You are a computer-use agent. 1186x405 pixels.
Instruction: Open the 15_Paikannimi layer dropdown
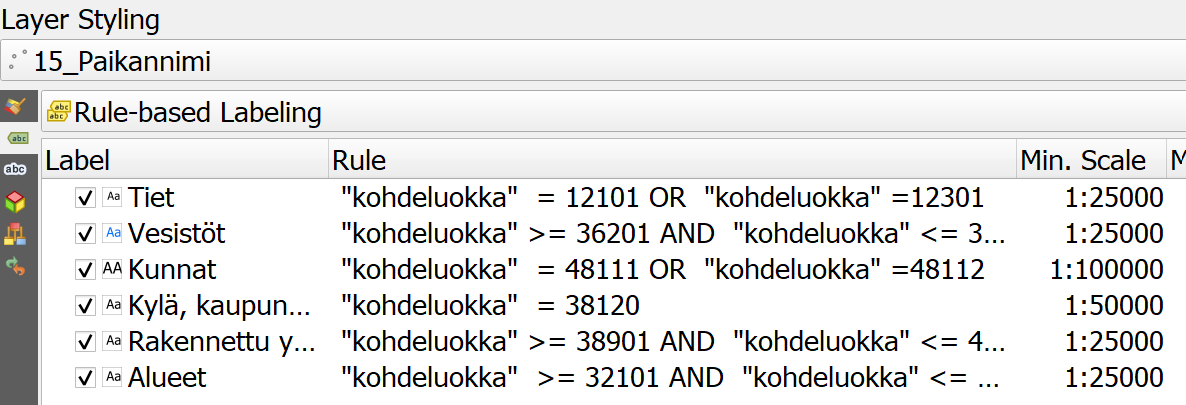[x=593, y=61]
